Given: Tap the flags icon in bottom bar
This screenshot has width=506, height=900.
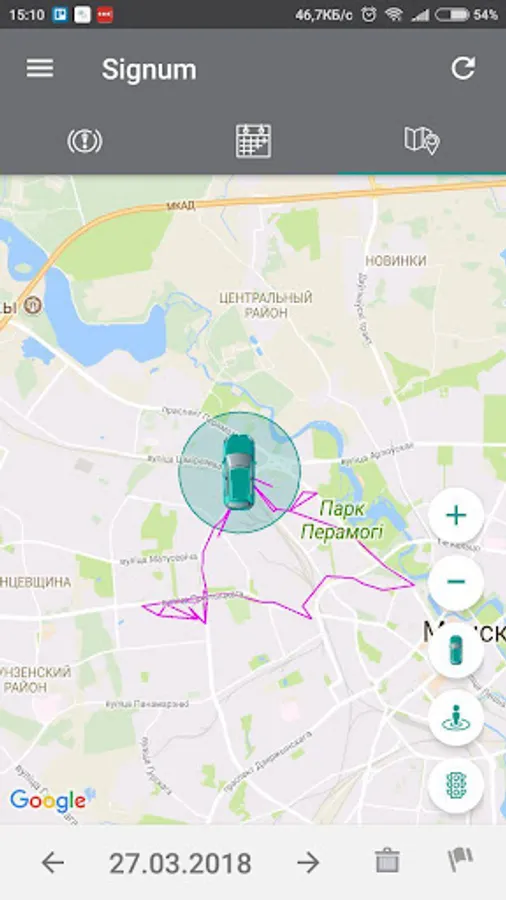Looking at the screenshot, I should point(461,860).
